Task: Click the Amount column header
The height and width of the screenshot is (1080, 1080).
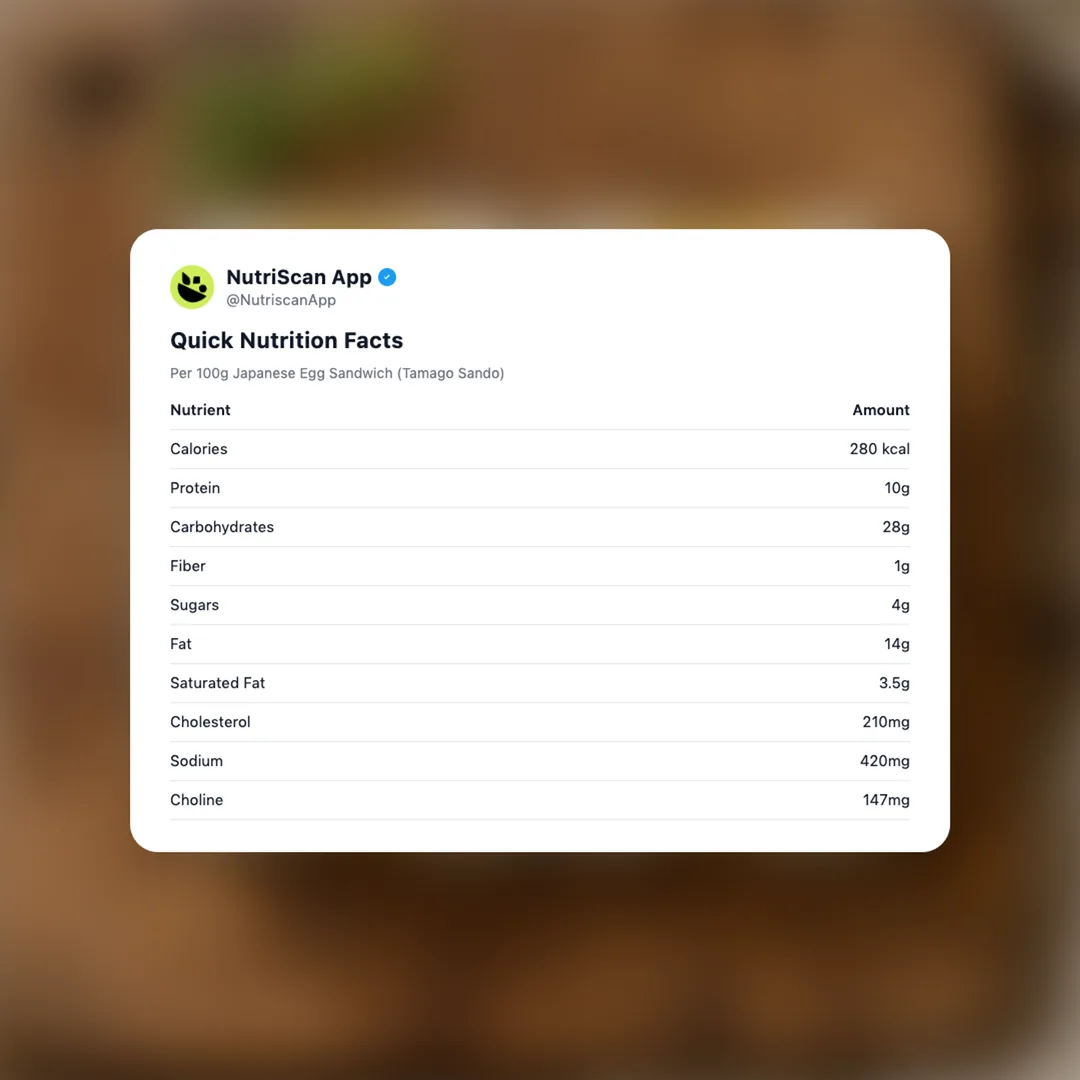Action: point(880,410)
